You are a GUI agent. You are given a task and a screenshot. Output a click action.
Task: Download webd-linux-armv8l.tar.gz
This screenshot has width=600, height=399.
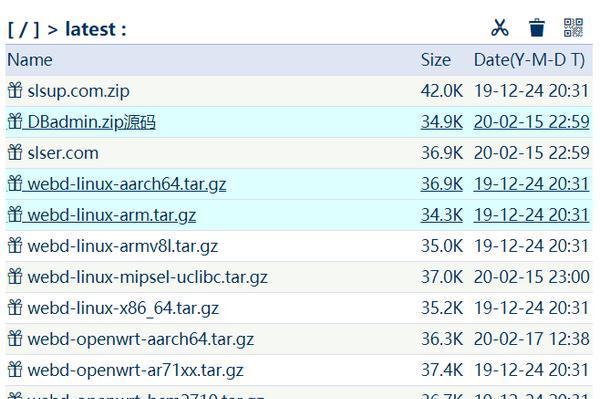pos(123,246)
